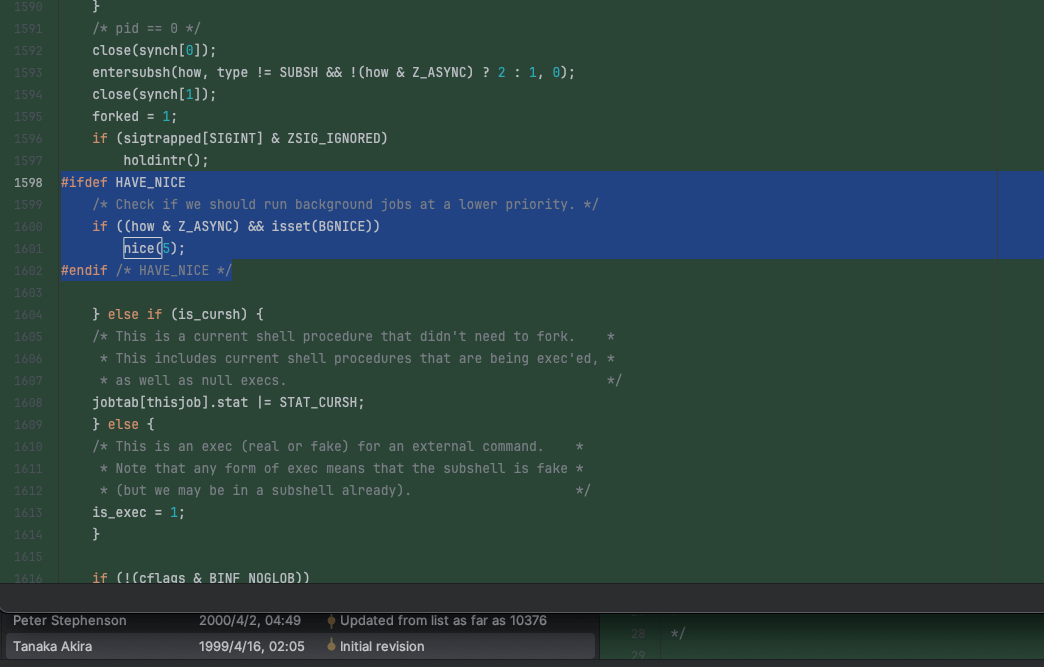Click line number 1604 in the gutter
The width and height of the screenshot is (1044, 667).
click(28, 314)
